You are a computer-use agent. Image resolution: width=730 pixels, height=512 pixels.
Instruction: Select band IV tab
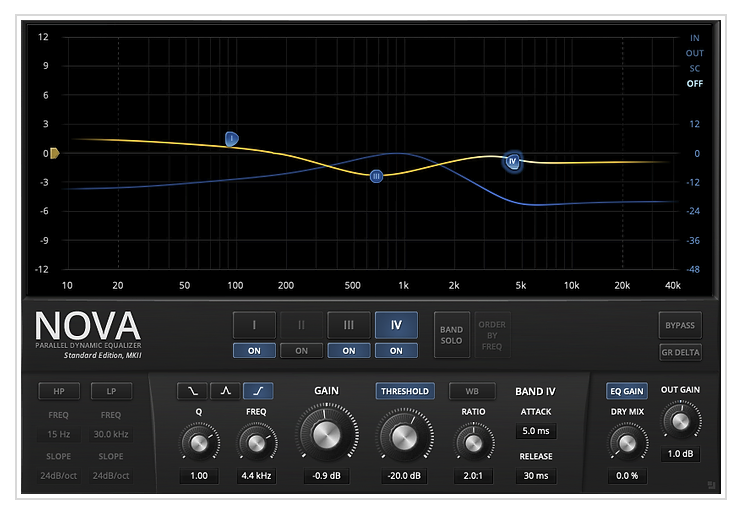[x=396, y=325]
